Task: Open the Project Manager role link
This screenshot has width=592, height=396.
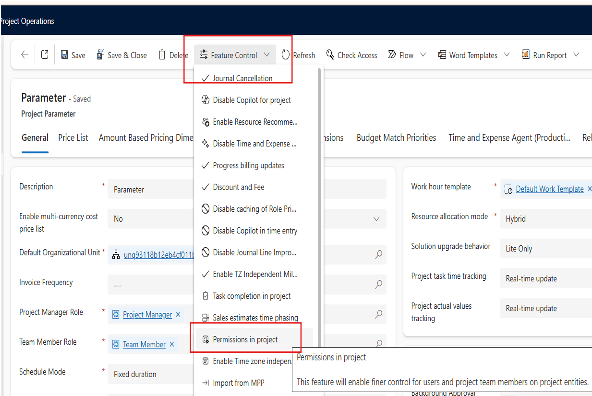Action: click(x=147, y=314)
